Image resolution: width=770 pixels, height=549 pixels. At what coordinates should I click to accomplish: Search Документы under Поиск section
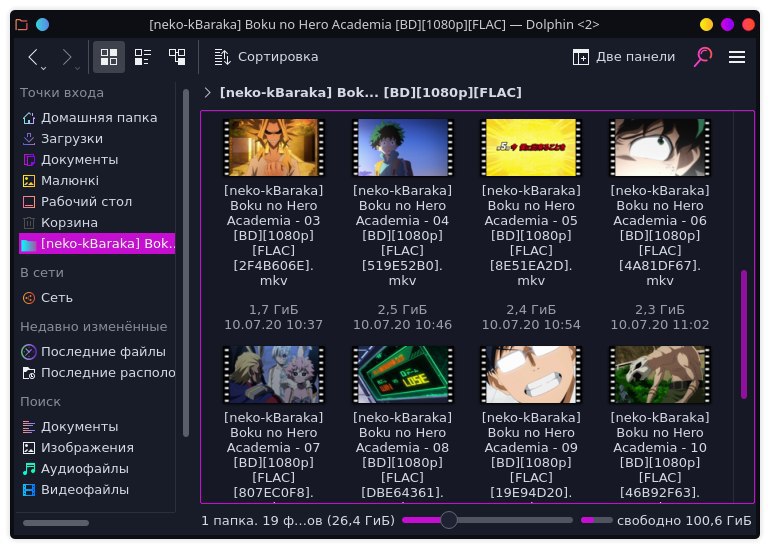(x=97, y=427)
